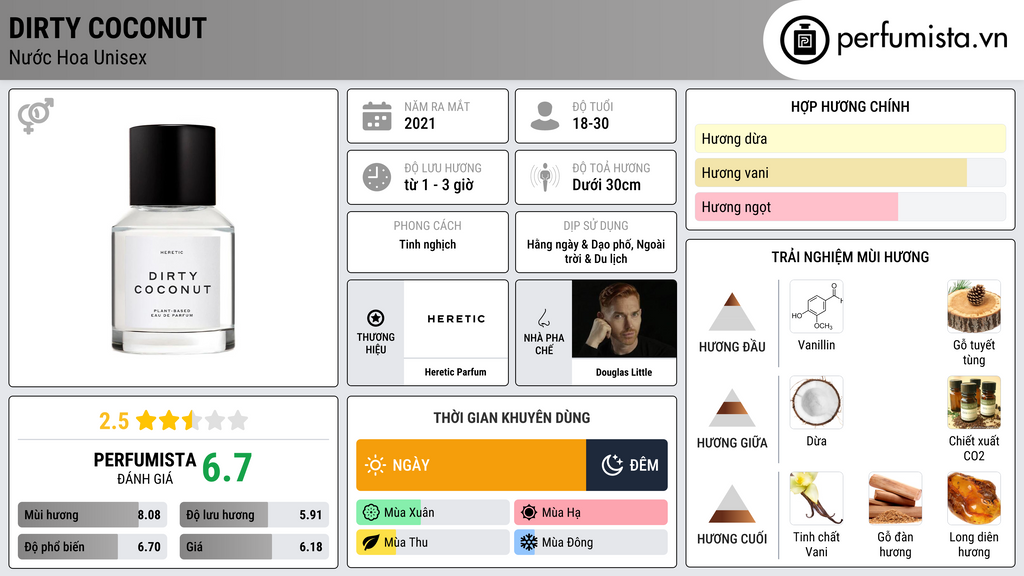Click the Gỗ đàn hương sandalwood image
The width and height of the screenshot is (1024, 576).
point(895,498)
